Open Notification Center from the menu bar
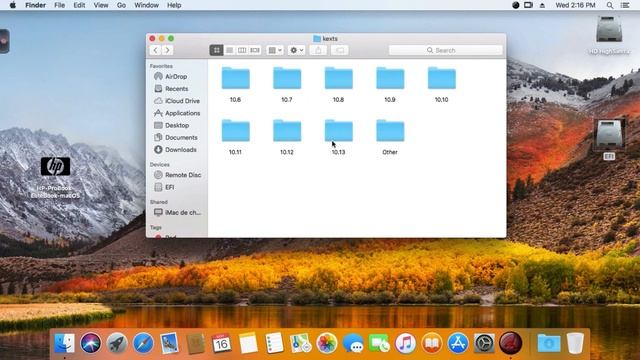 [x=625, y=5]
